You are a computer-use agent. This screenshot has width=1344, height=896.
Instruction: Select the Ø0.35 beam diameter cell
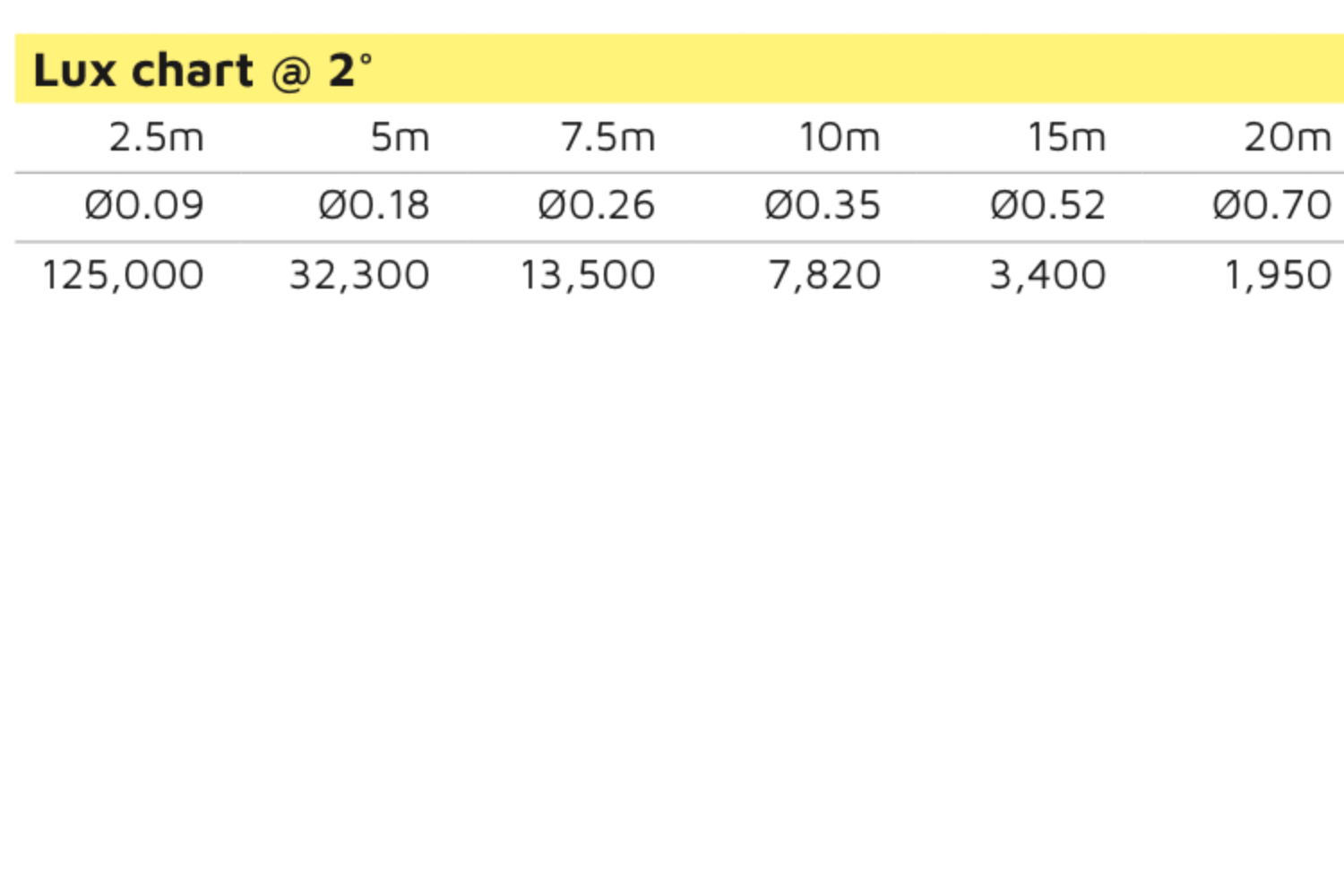click(823, 206)
